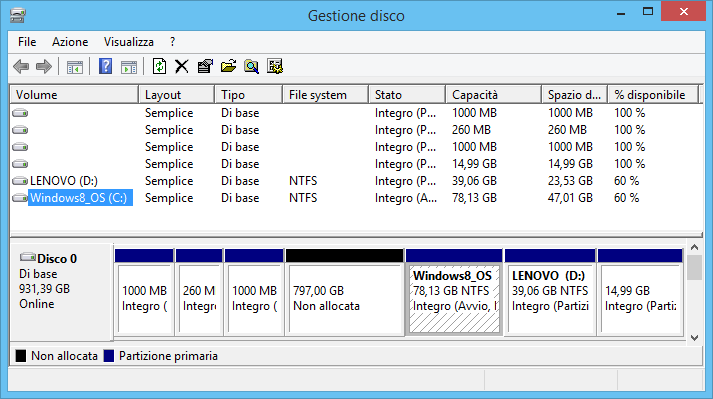Image resolution: width=713 pixels, height=399 pixels.
Task: Click the 47,01 GB free space cell
Action: point(570,198)
